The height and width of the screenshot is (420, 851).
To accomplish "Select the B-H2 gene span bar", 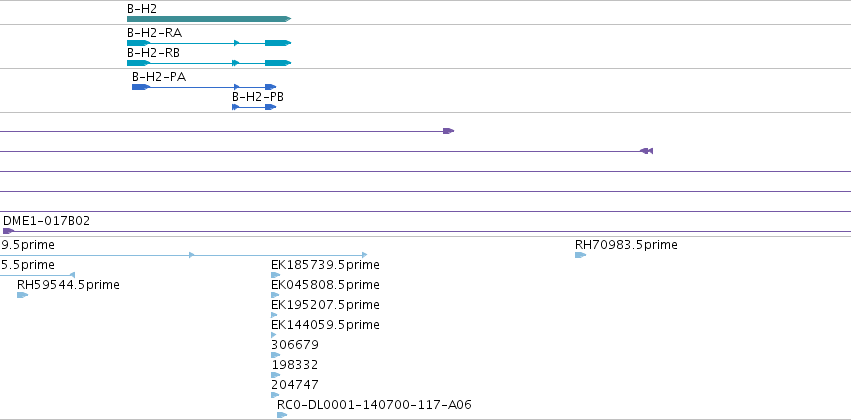I will coord(209,19).
